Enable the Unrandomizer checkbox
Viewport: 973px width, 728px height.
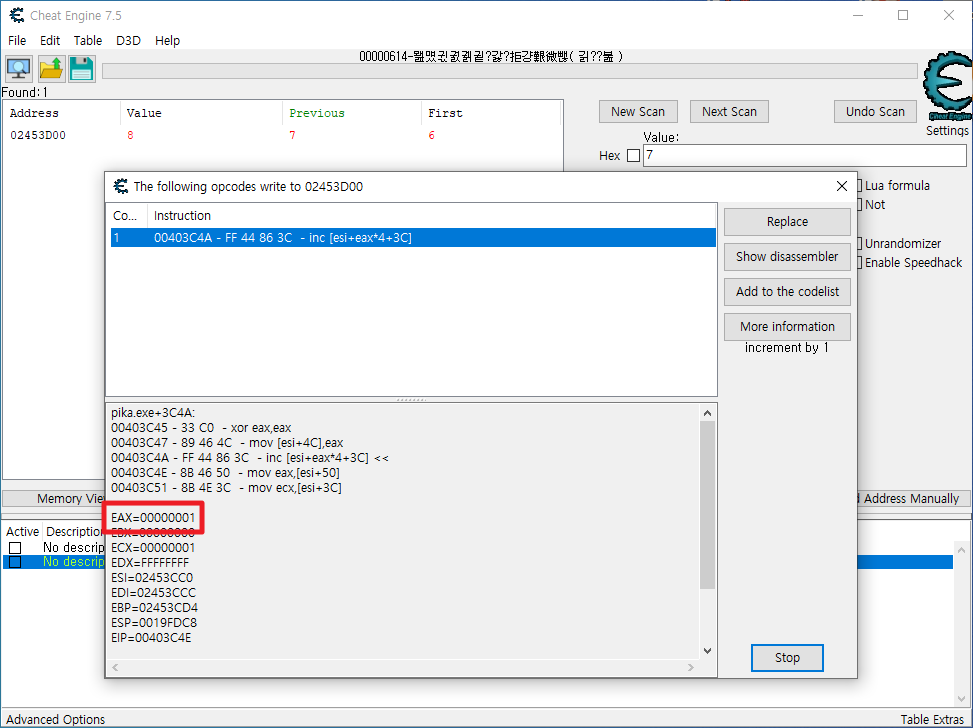tap(859, 243)
